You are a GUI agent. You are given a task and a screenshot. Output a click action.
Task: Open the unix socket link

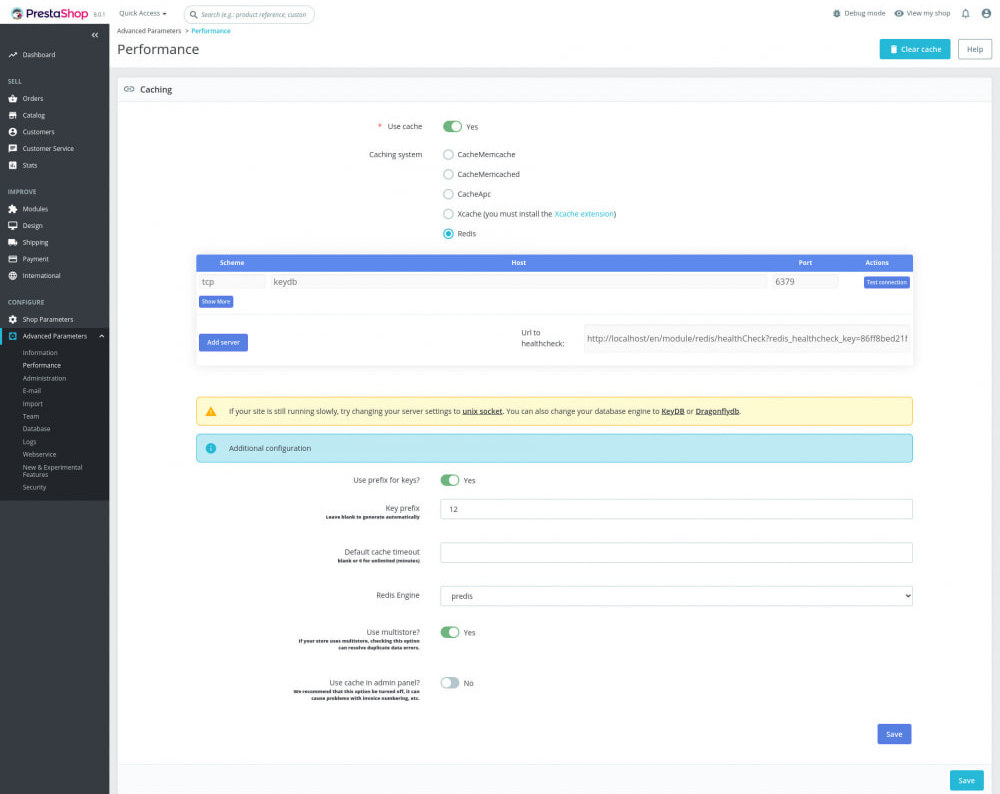482,411
